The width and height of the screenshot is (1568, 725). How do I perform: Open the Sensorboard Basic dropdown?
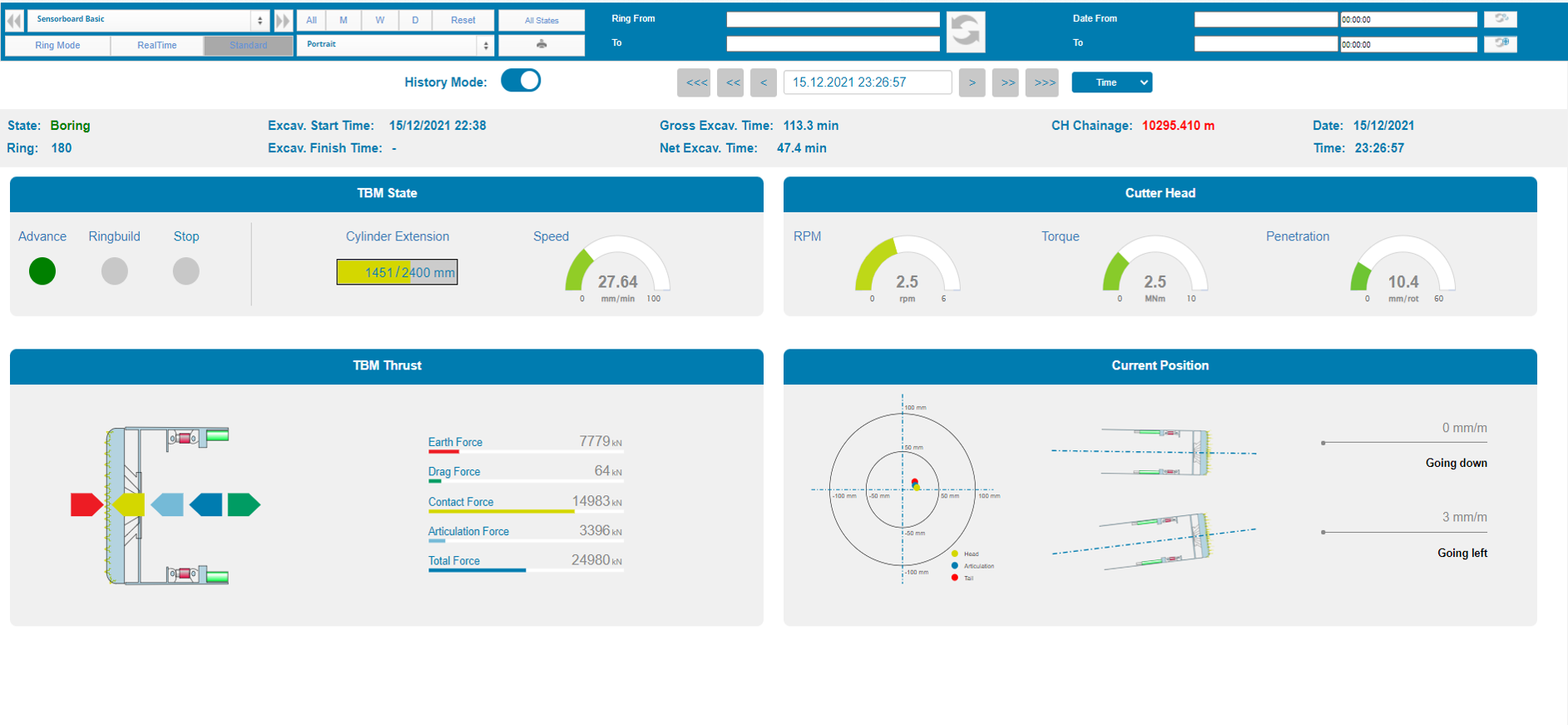148,20
